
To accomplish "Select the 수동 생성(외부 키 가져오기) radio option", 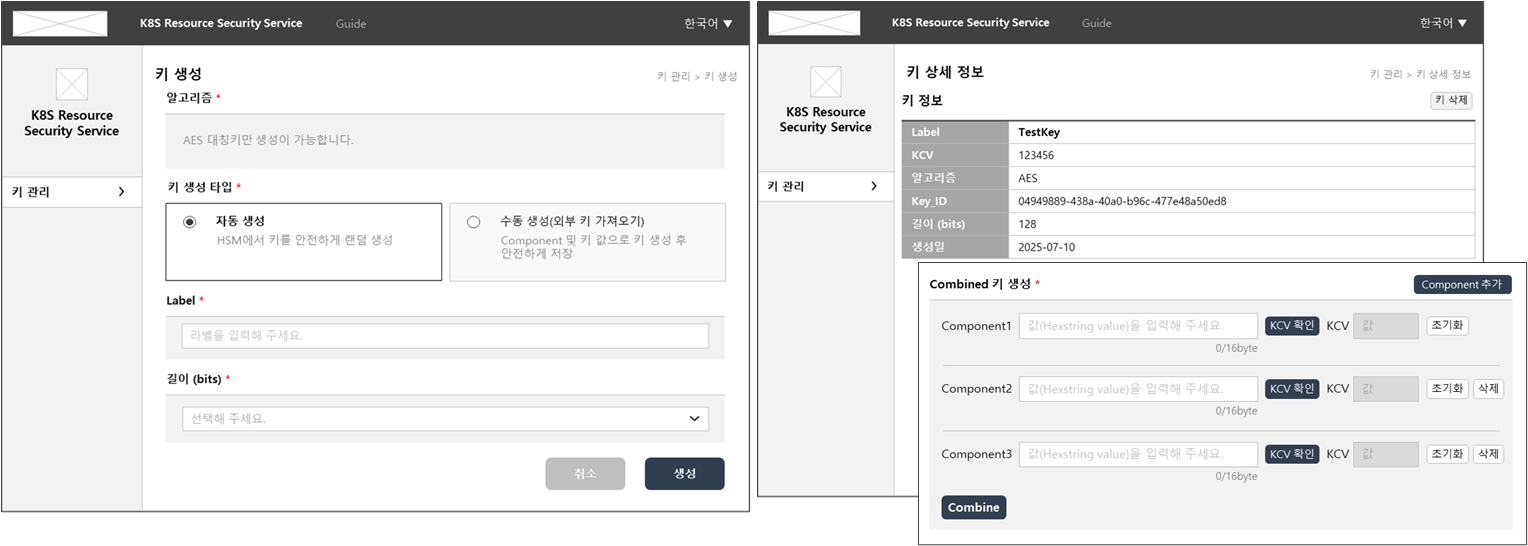I will pos(474,222).
